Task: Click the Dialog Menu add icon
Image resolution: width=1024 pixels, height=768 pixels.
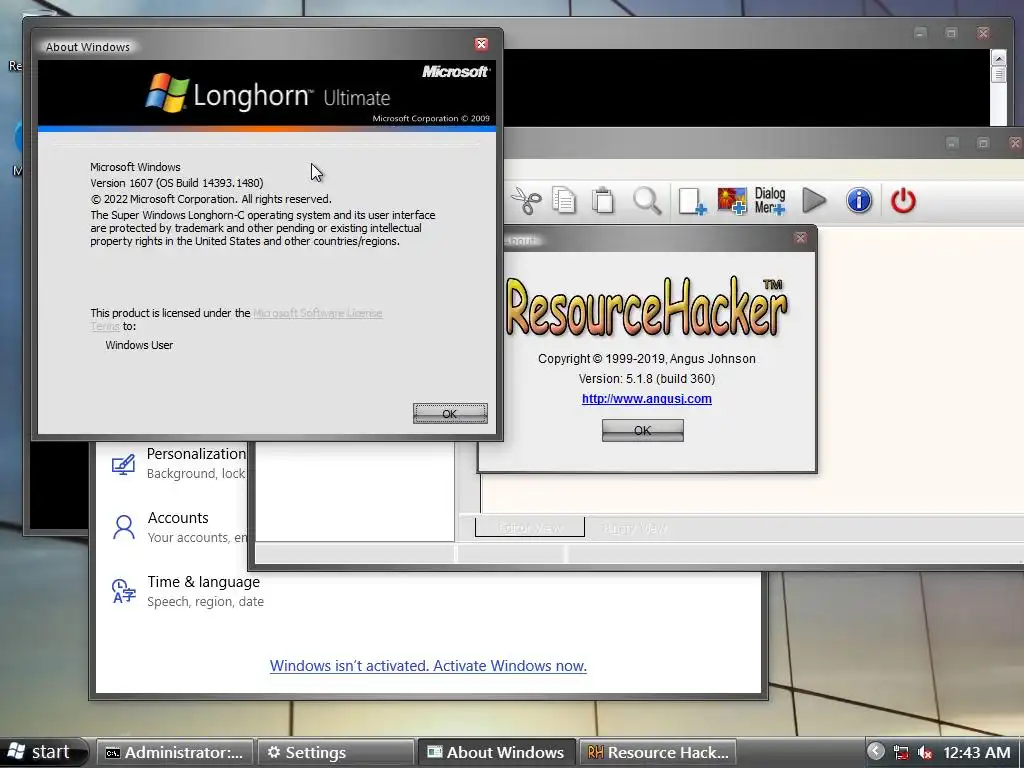Action: point(771,200)
